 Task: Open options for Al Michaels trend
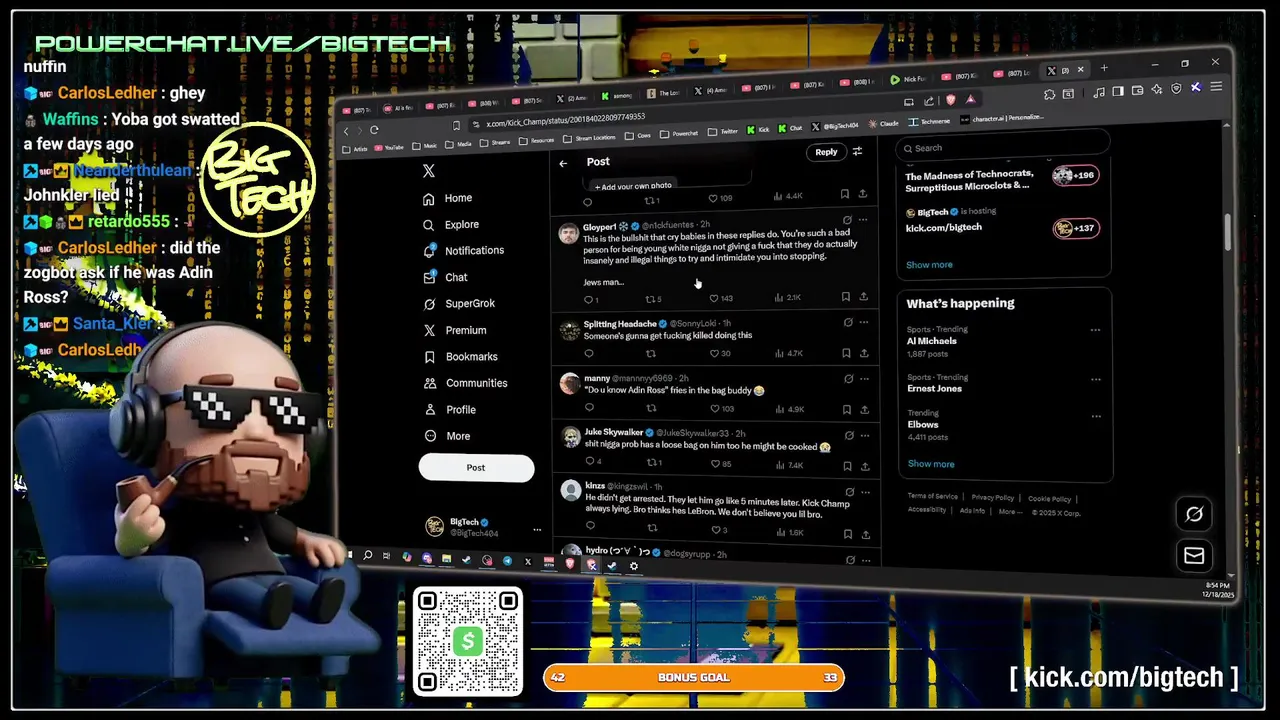click(1094, 330)
